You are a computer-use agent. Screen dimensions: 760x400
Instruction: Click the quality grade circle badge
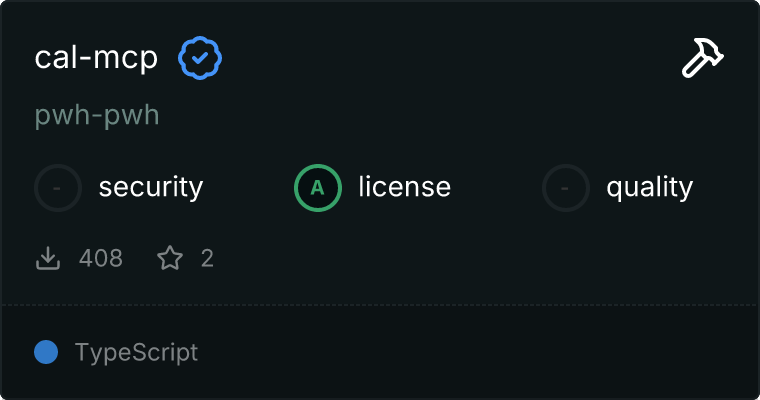click(566, 187)
